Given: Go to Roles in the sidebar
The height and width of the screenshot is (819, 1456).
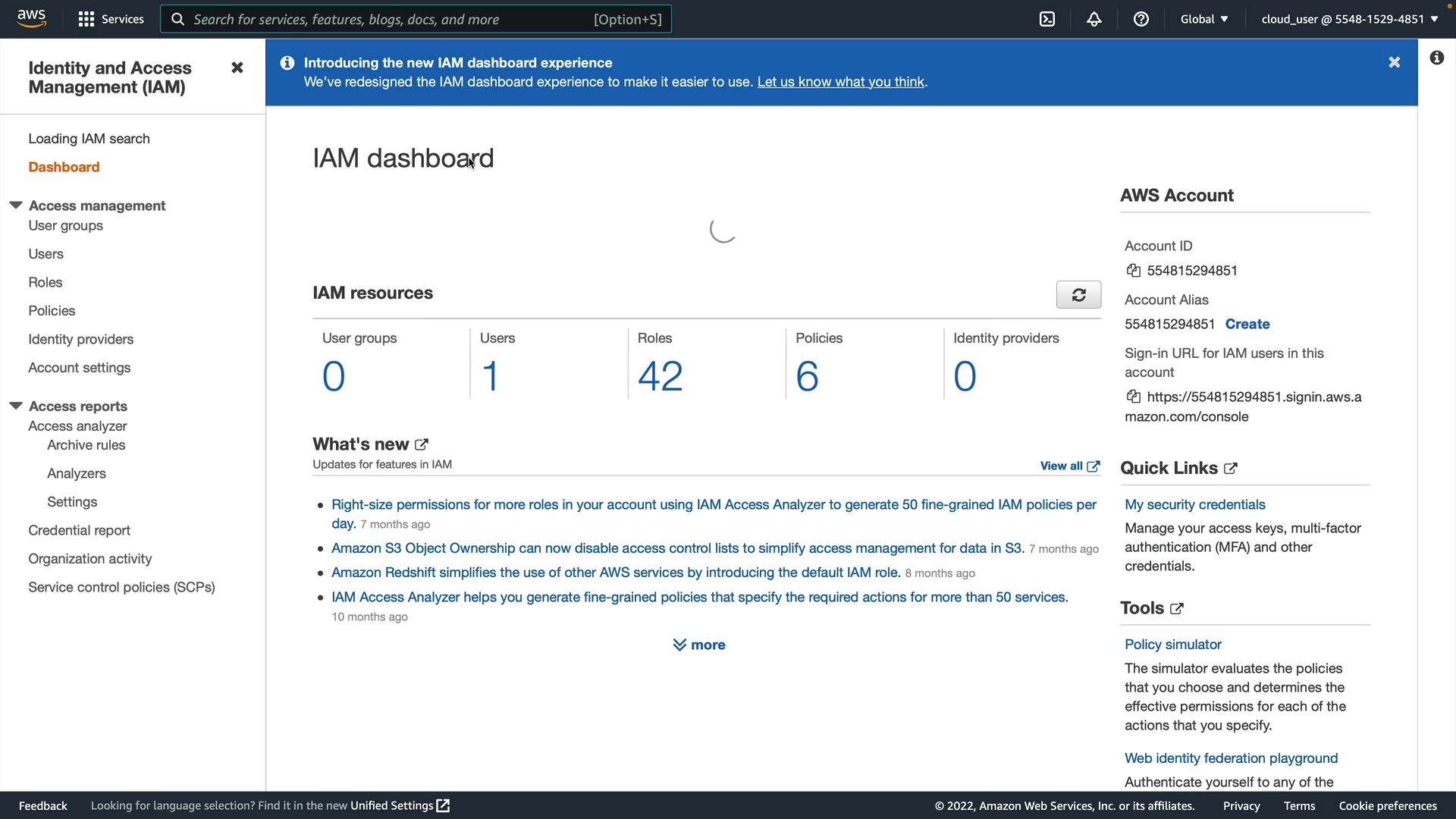Looking at the screenshot, I should [x=45, y=282].
